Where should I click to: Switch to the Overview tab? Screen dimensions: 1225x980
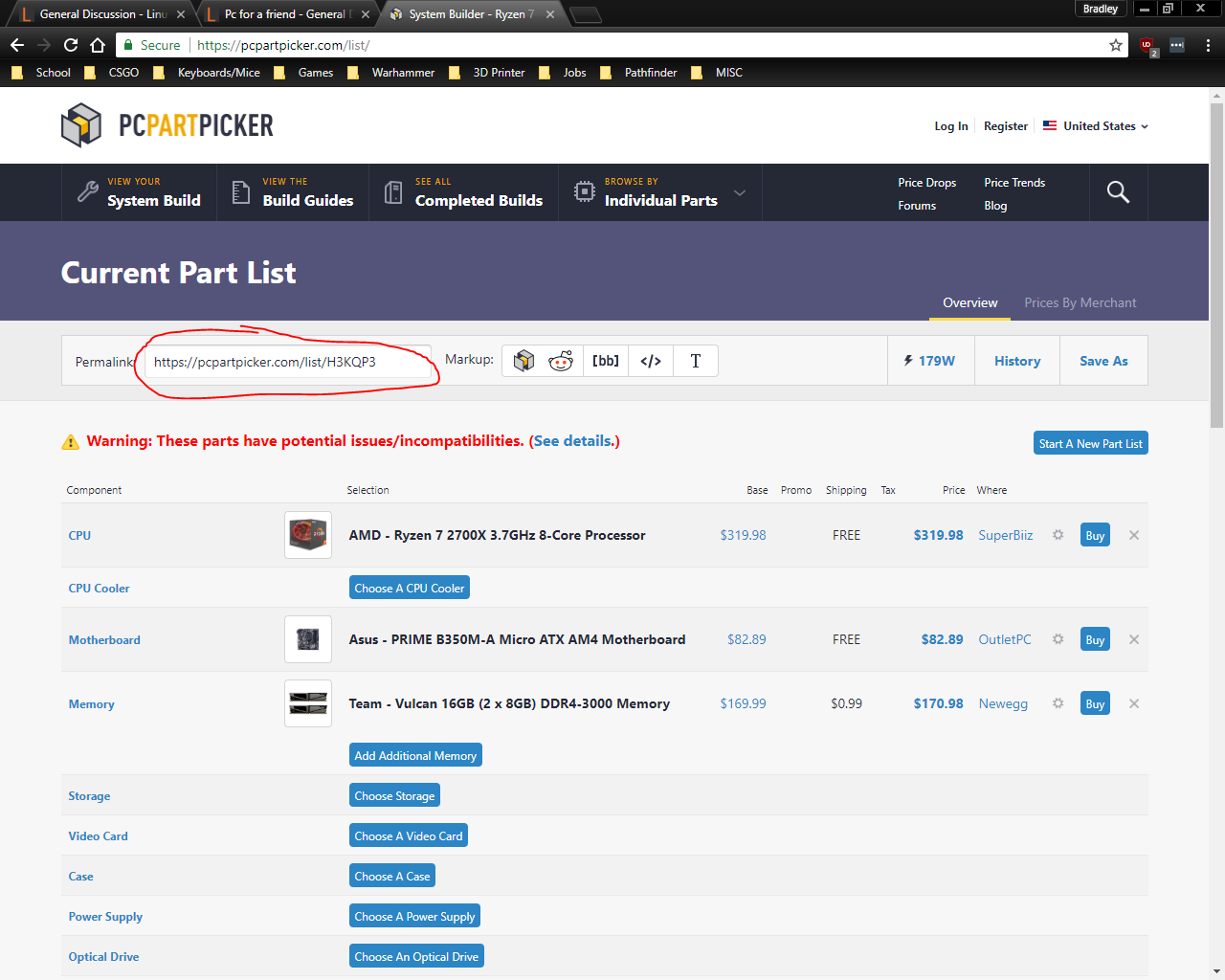coord(970,303)
